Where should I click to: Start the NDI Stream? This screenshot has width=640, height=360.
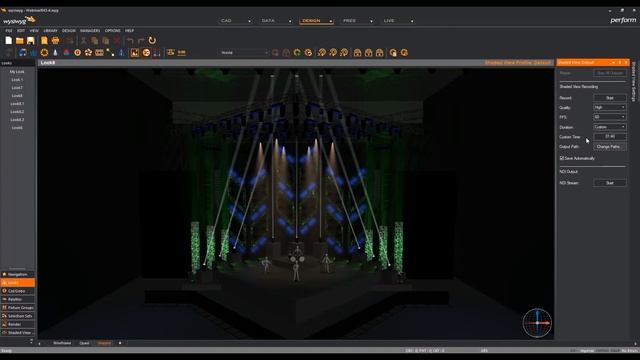(x=609, y=183)
